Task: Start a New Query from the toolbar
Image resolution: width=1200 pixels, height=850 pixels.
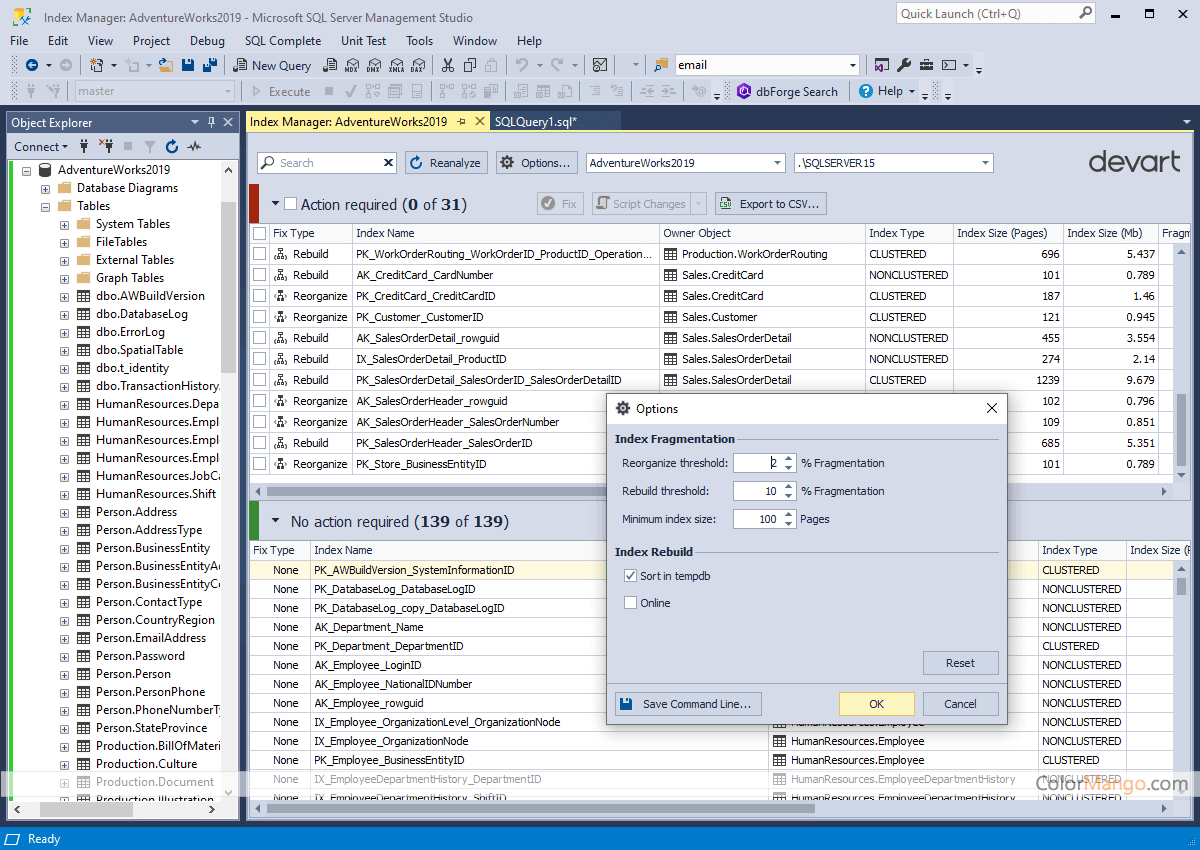Action: [x=272, y=65]
